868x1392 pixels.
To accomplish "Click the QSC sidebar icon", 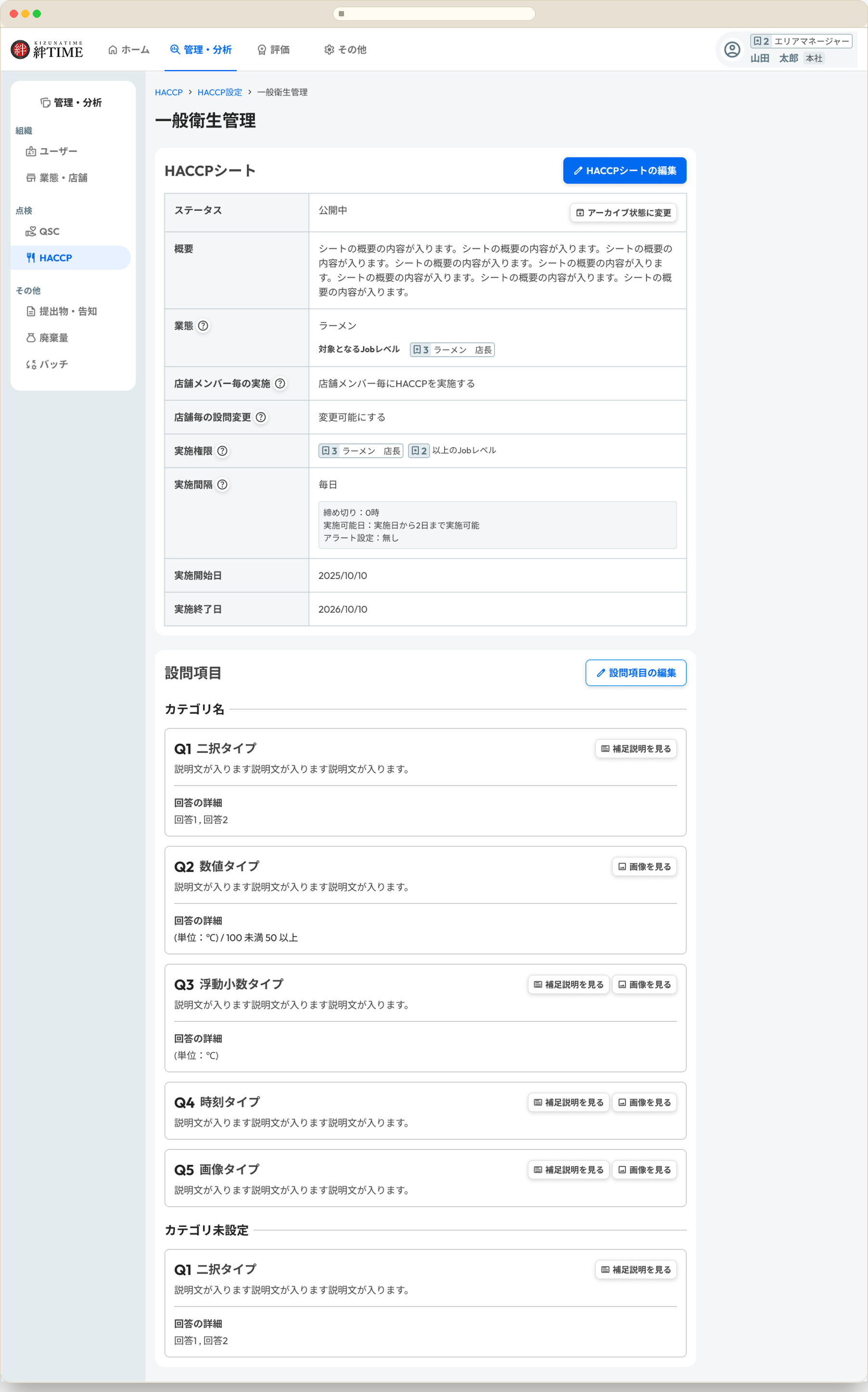I will (x=31, y=232).
